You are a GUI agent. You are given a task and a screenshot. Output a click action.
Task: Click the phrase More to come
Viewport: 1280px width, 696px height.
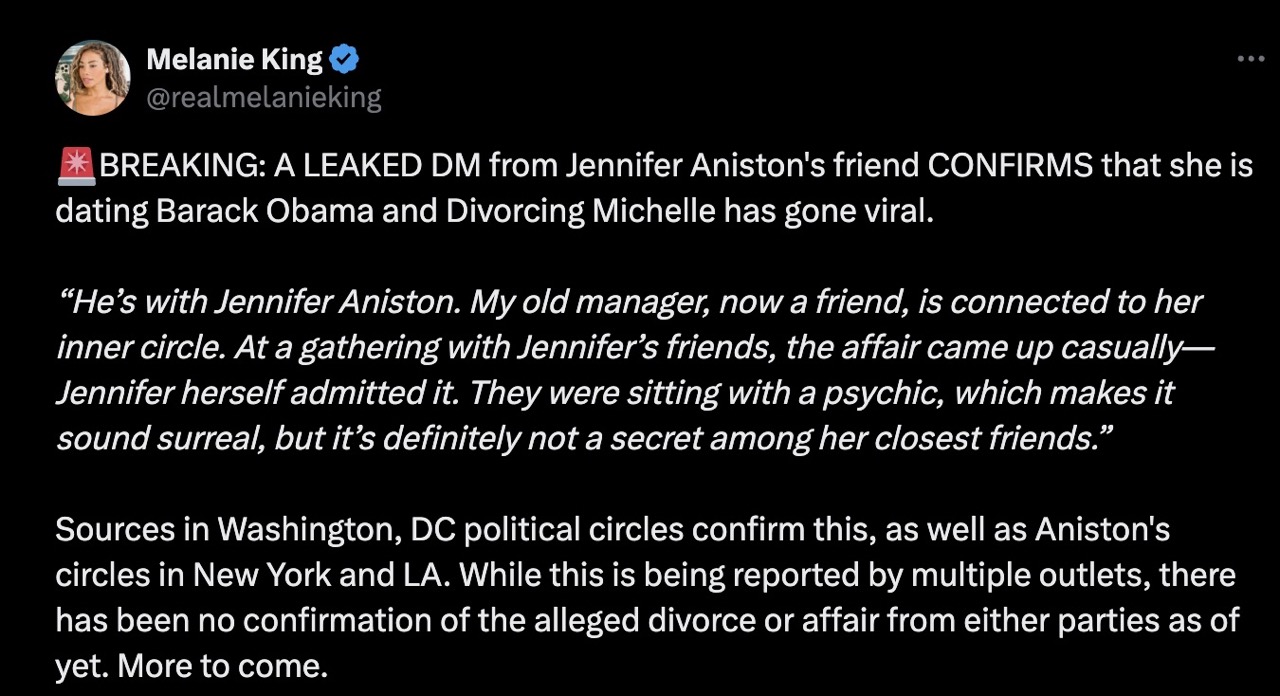point(220,665)
